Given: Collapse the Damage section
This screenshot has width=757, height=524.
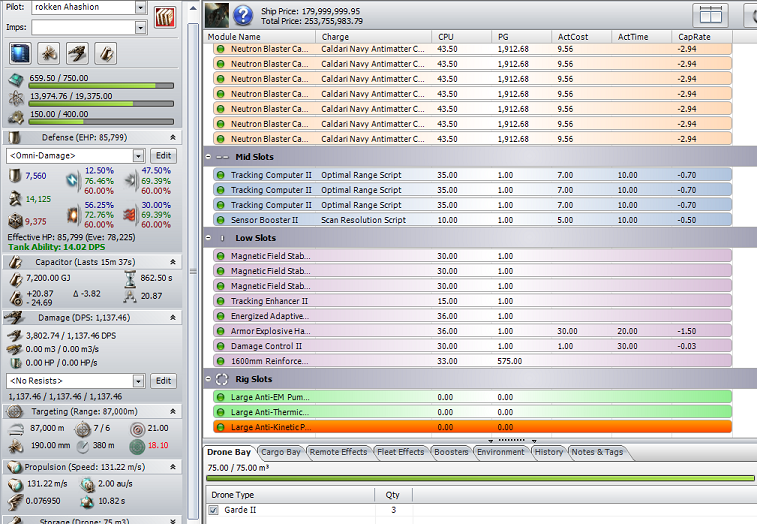Looking at the screenshot, I should (173, 318).
